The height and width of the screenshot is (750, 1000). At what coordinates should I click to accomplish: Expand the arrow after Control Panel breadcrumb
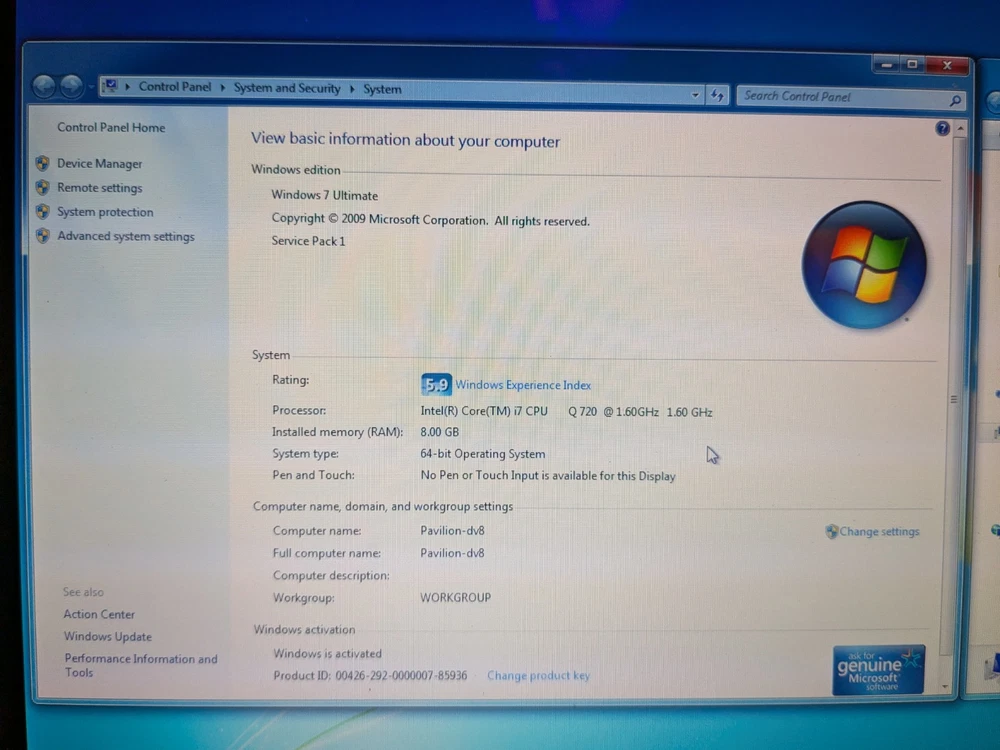click(x=222, y=88)
